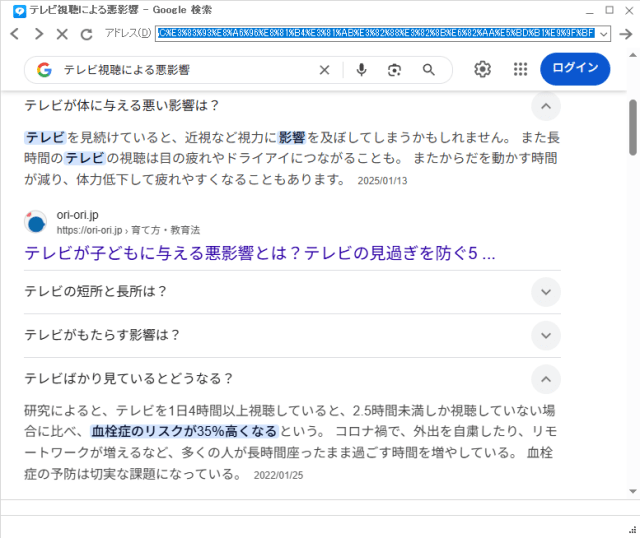This screenshot has width=640, height=538.
Task: Click the ori-ori.jp favicon
Action: tap(36, 222)
